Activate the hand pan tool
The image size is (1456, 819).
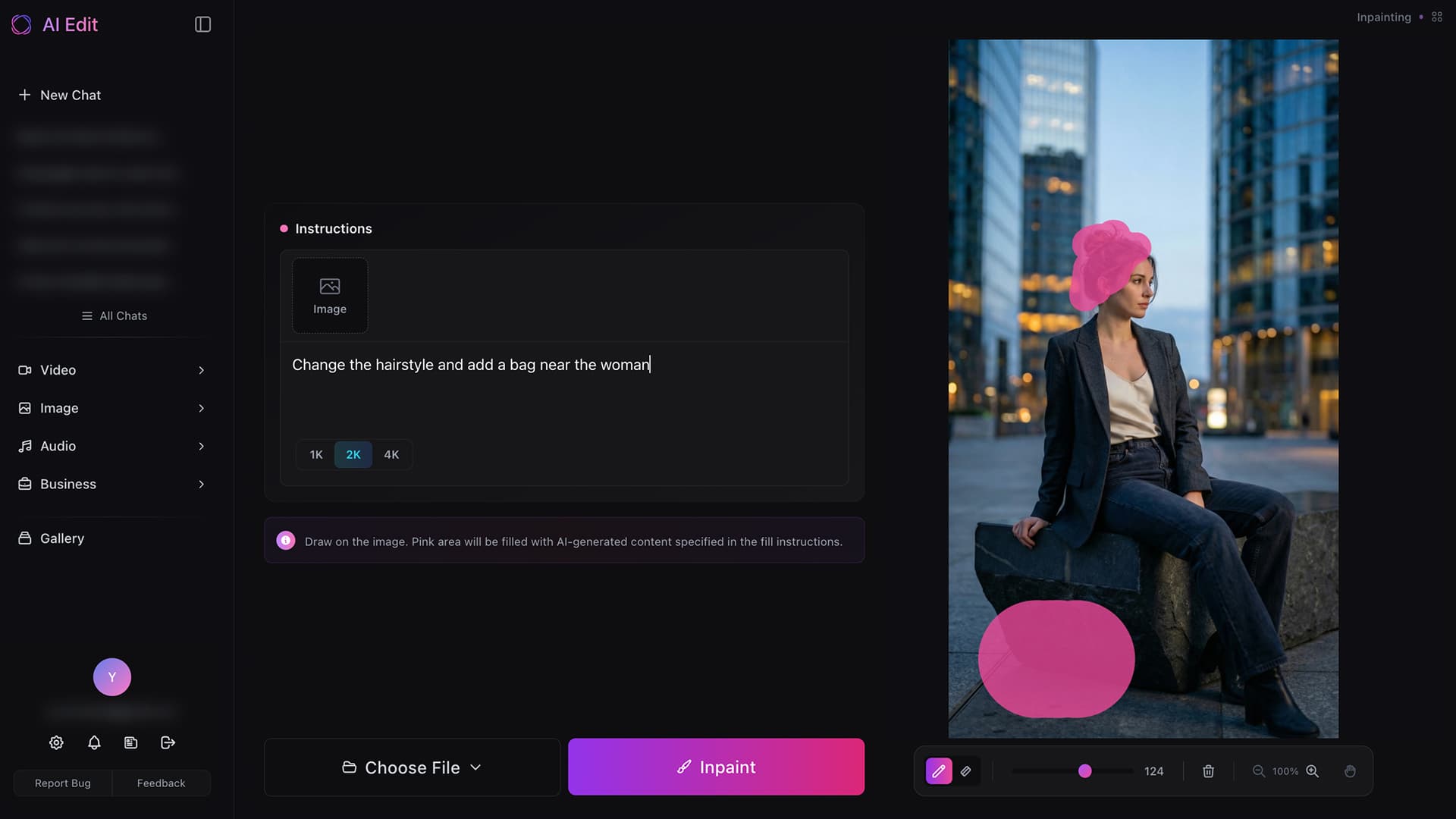pyautogui.click(x=1350, y=771)
